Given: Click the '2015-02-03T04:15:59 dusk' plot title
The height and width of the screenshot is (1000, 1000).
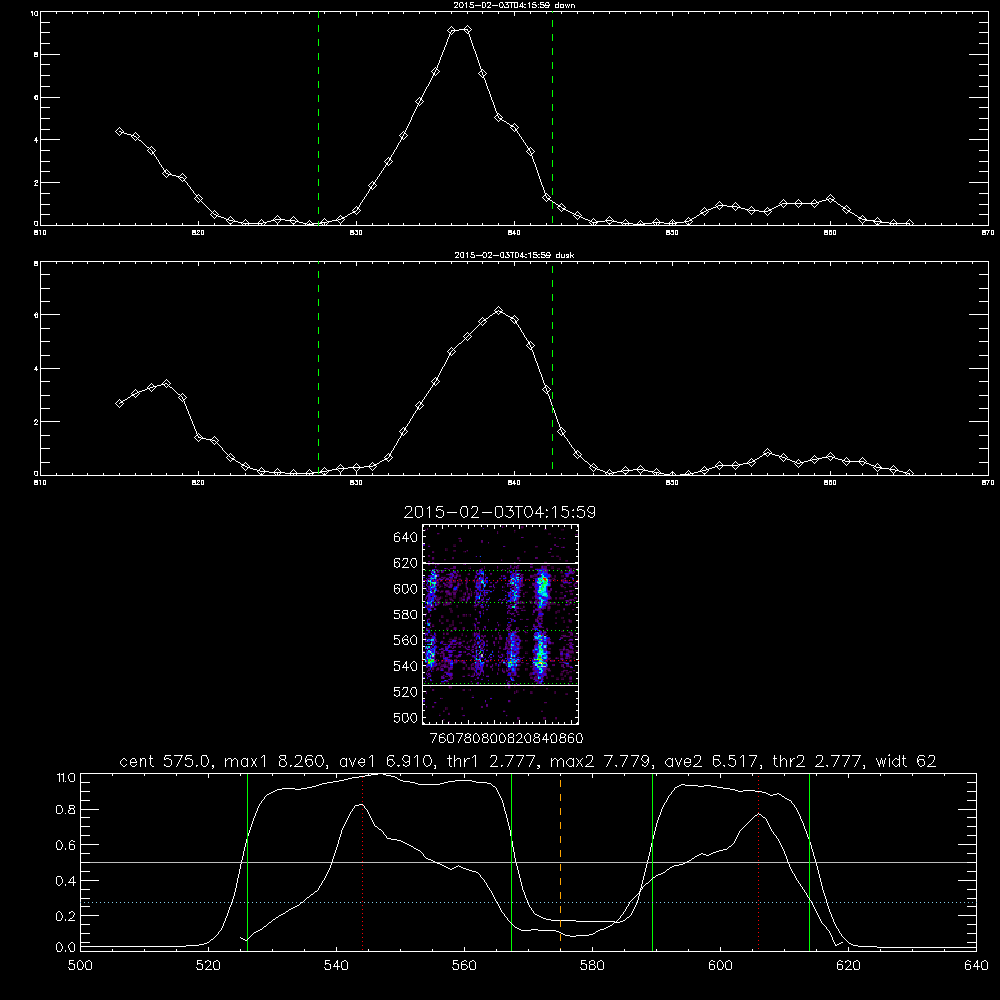Looking at the screenshot, I should click(x=514, y=255).
